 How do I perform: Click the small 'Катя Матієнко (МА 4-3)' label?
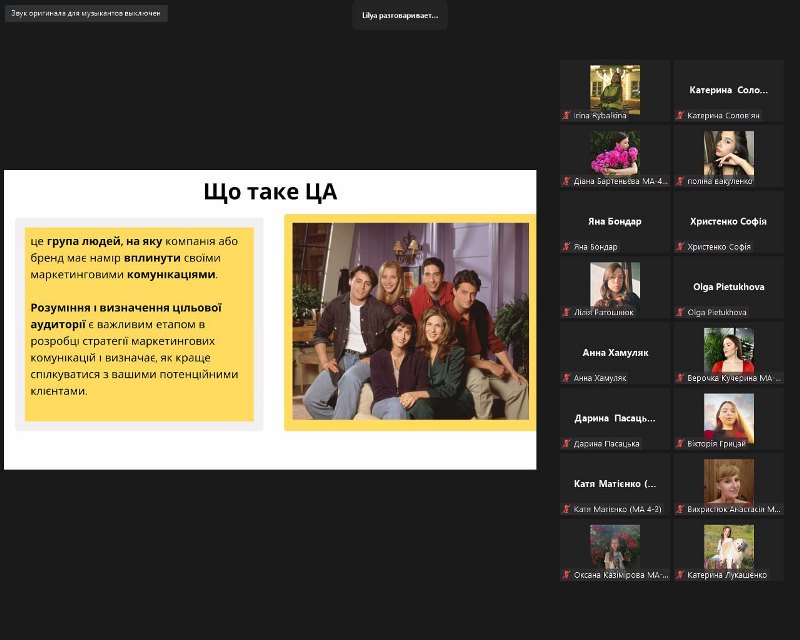coord(617,509)
